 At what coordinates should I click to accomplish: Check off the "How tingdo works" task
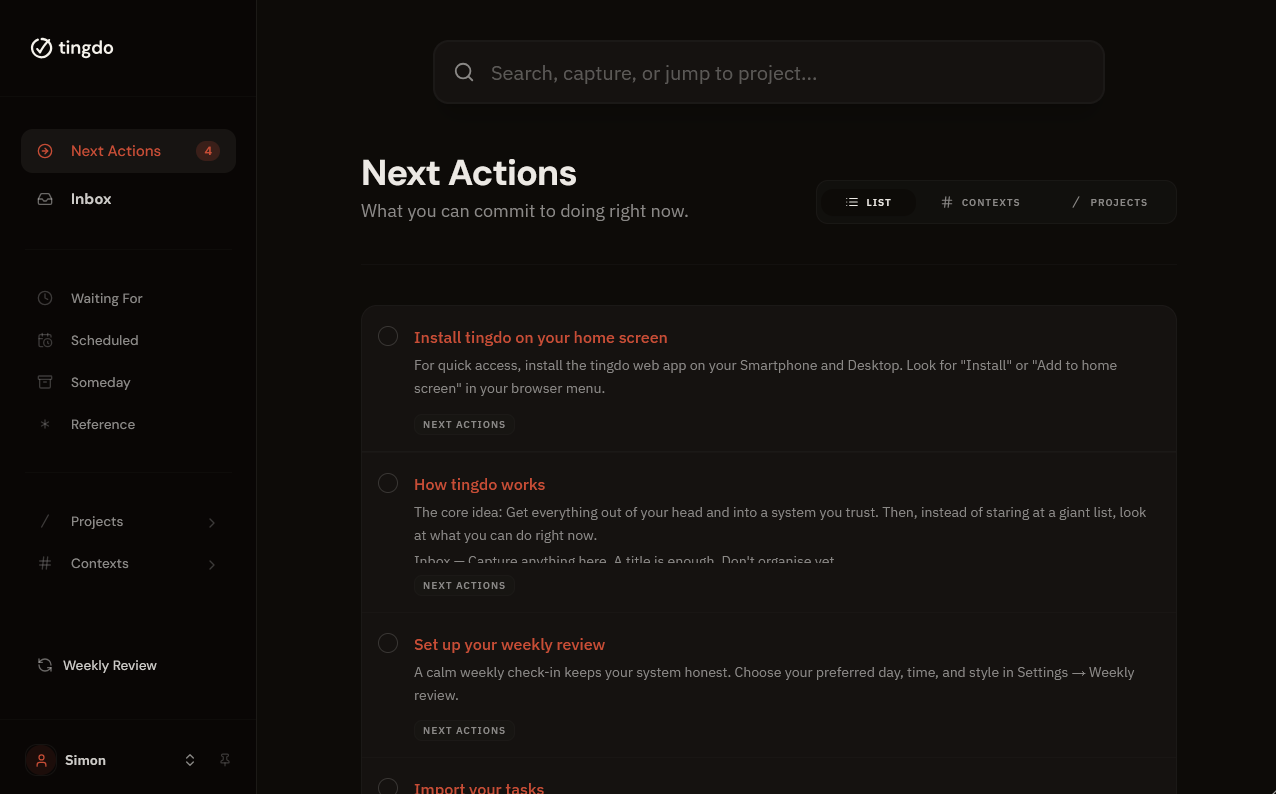point(388,483)
